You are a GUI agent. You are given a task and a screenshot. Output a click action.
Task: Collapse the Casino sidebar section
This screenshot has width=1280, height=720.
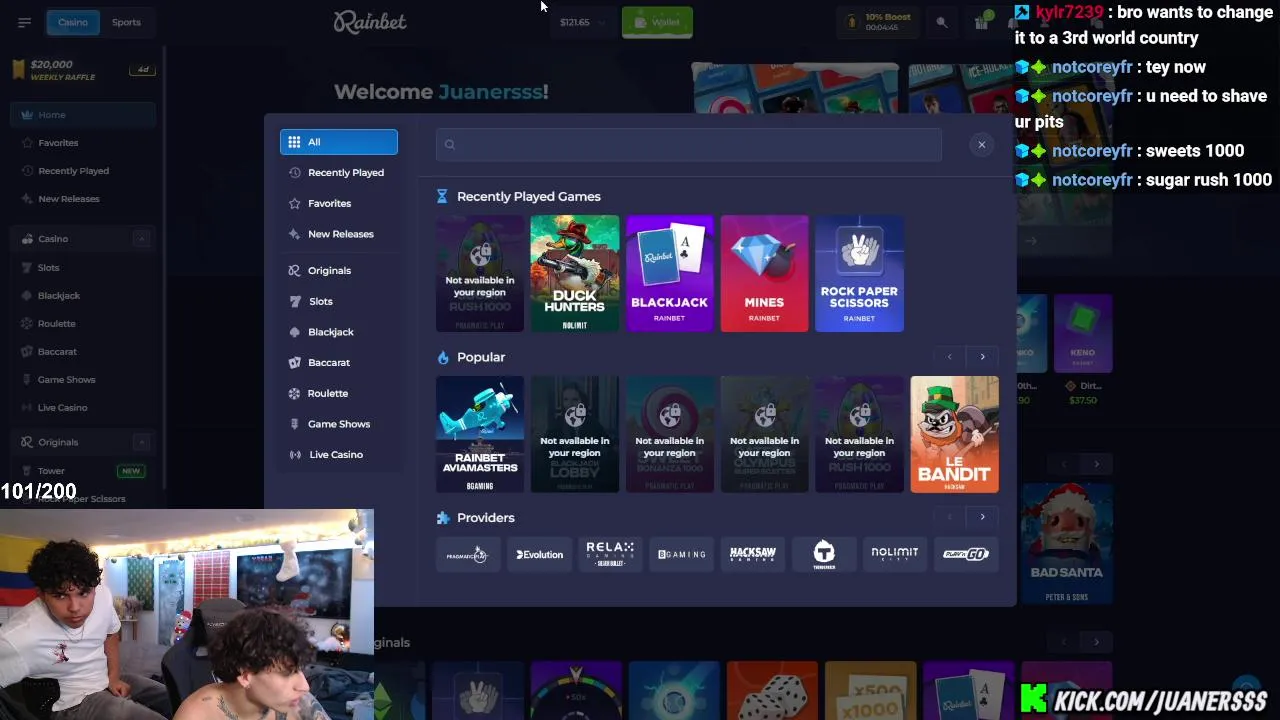141,239
